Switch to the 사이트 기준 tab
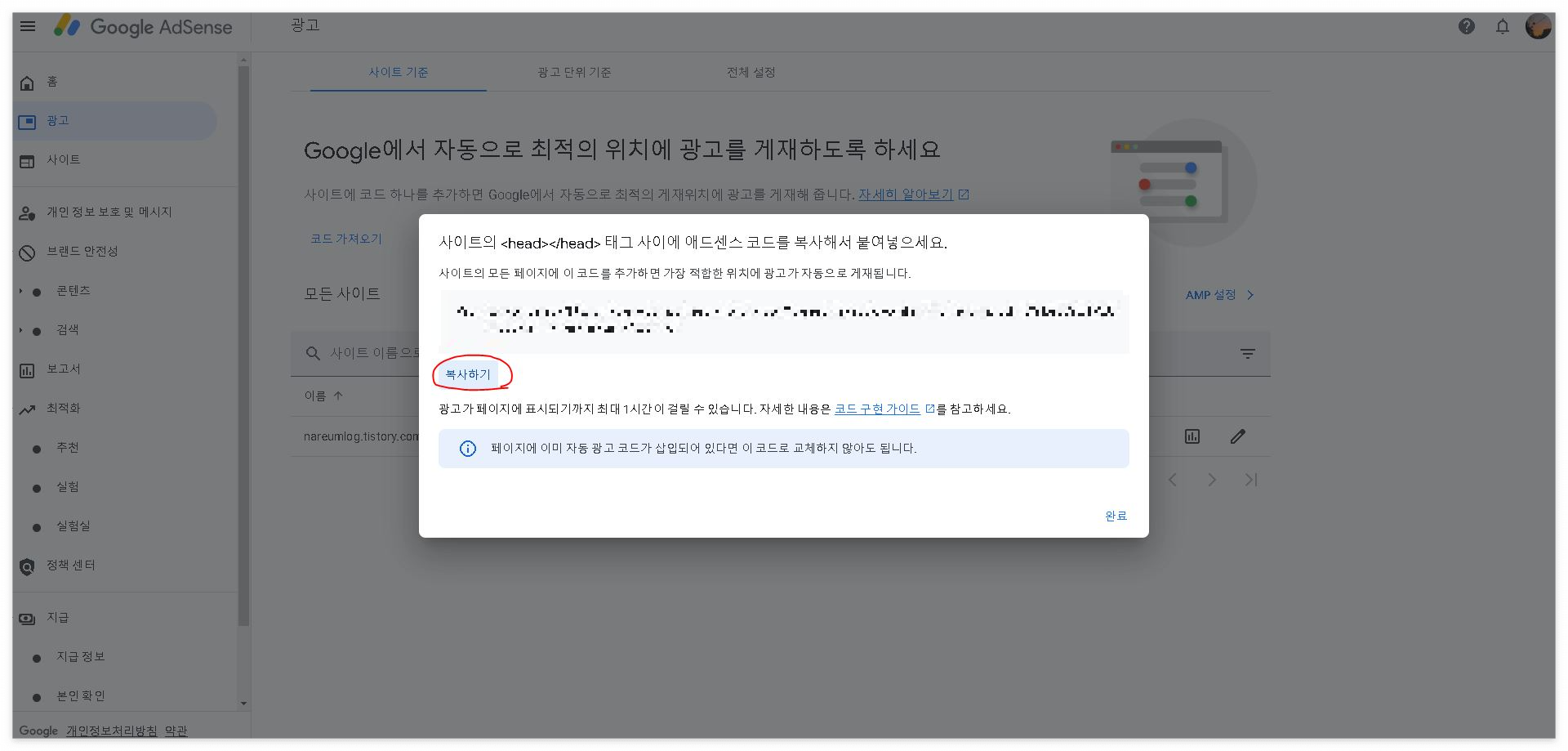 pos(399,72)
